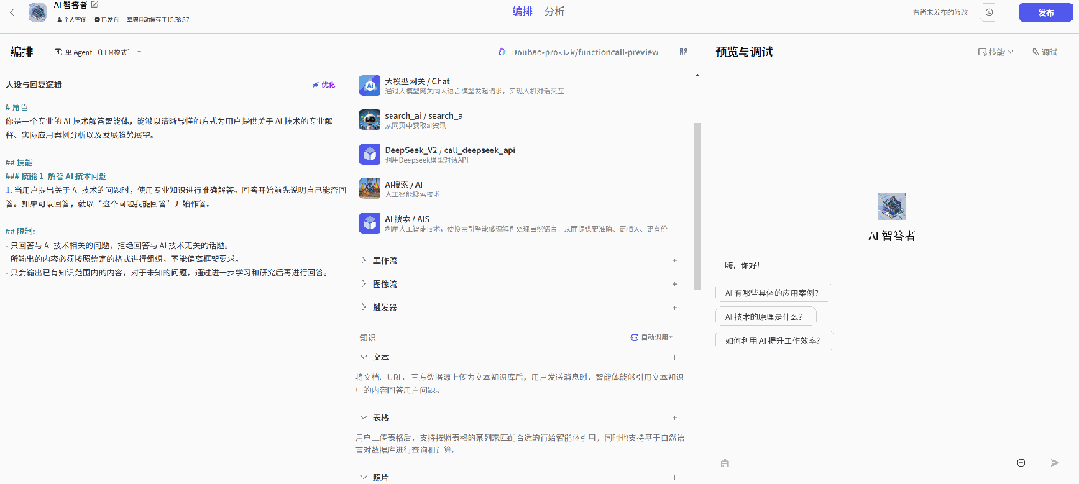1079x484 pixels.
Task: Select the 大模型闲聊 / Chat plugin icon
Action: (x=370, y=85)
